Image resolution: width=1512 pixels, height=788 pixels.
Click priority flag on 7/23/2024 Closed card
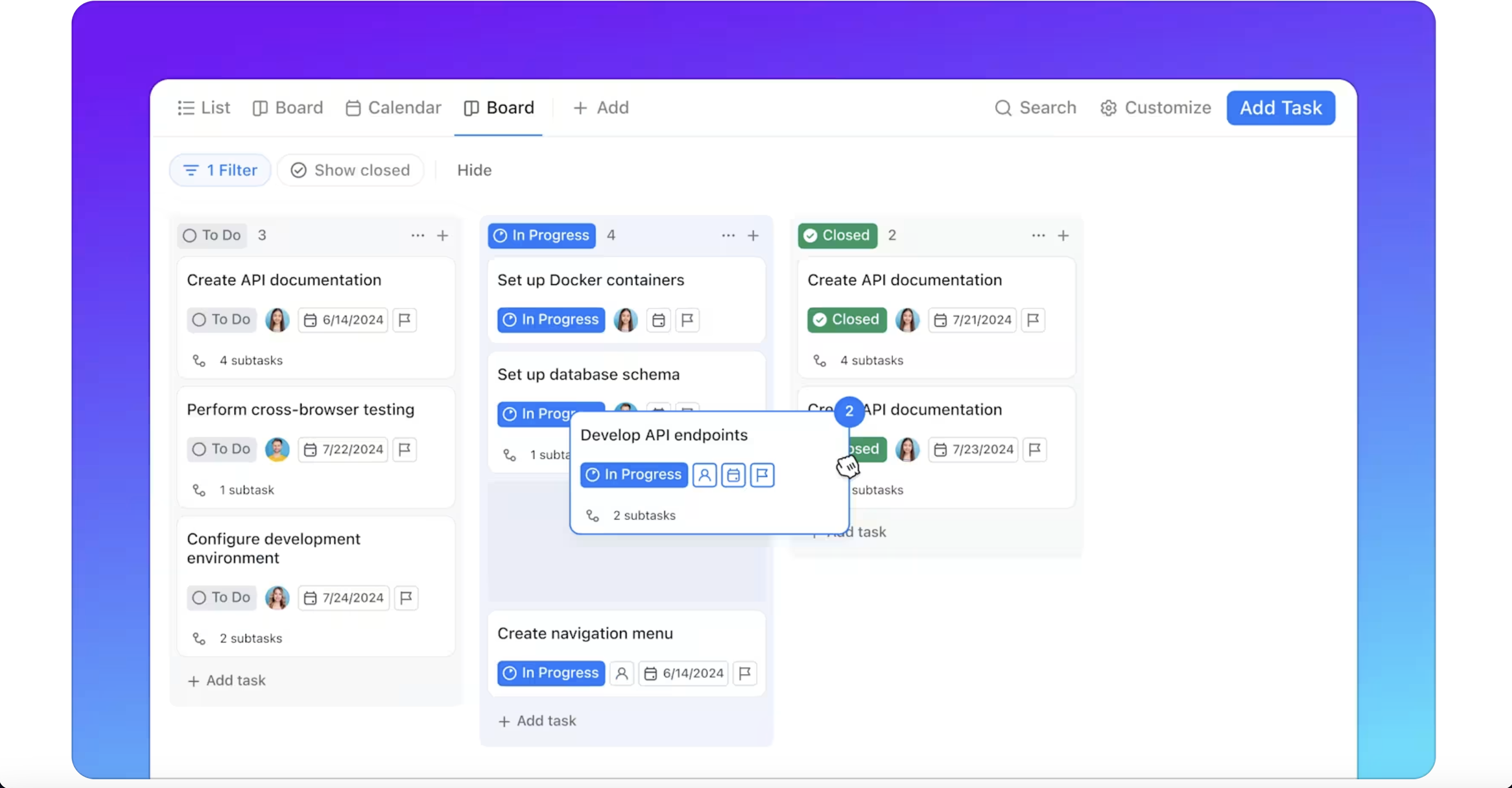click(x=1035, y=450)
